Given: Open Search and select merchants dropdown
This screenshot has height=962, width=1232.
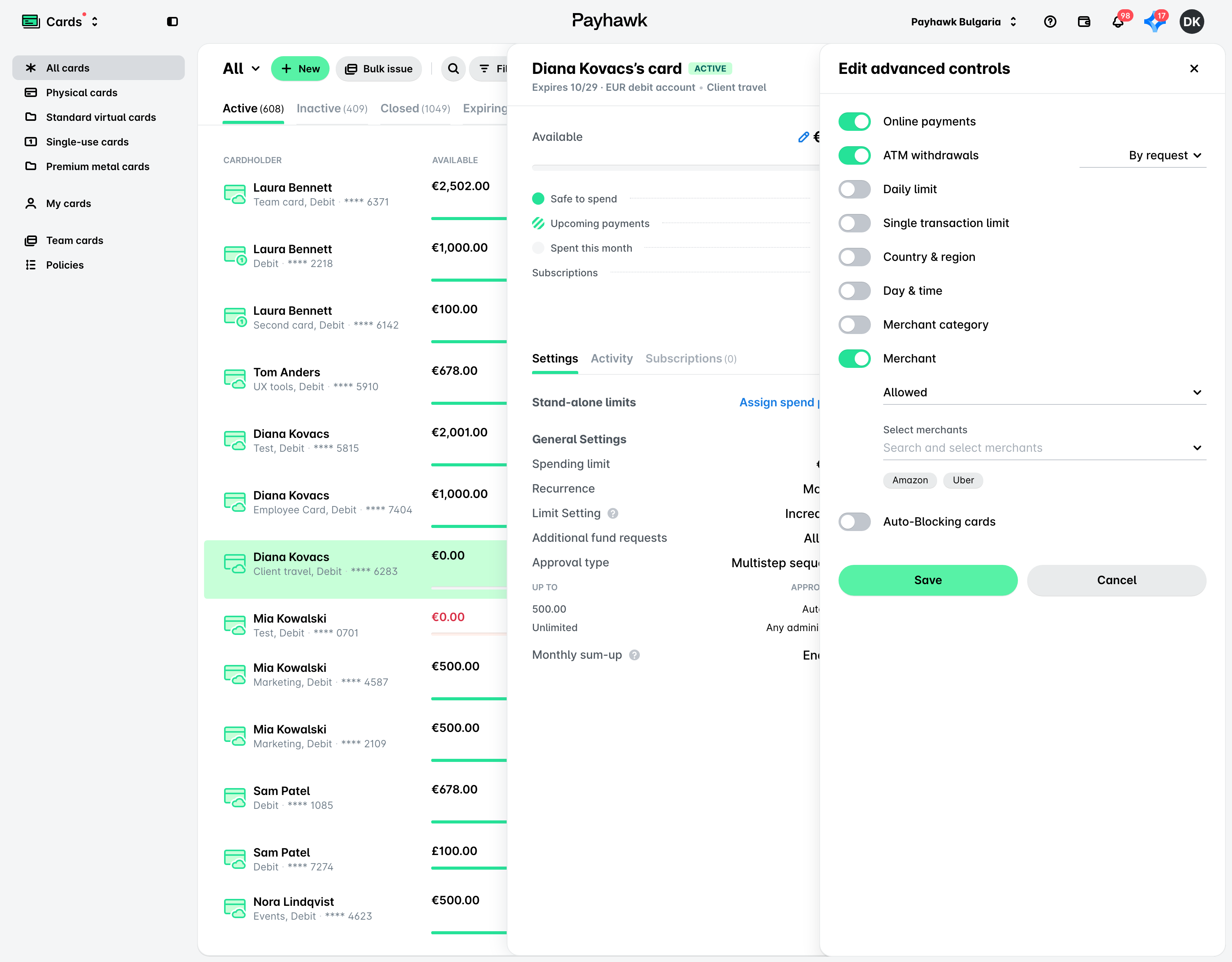Looking at the screenshot, I should 1045,448.
